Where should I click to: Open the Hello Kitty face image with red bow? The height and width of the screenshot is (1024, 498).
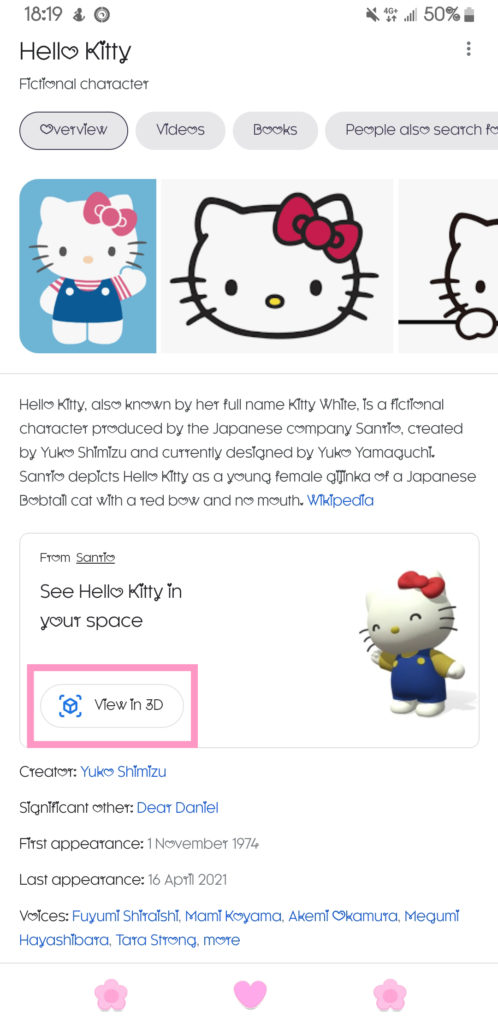pos(277,266)
